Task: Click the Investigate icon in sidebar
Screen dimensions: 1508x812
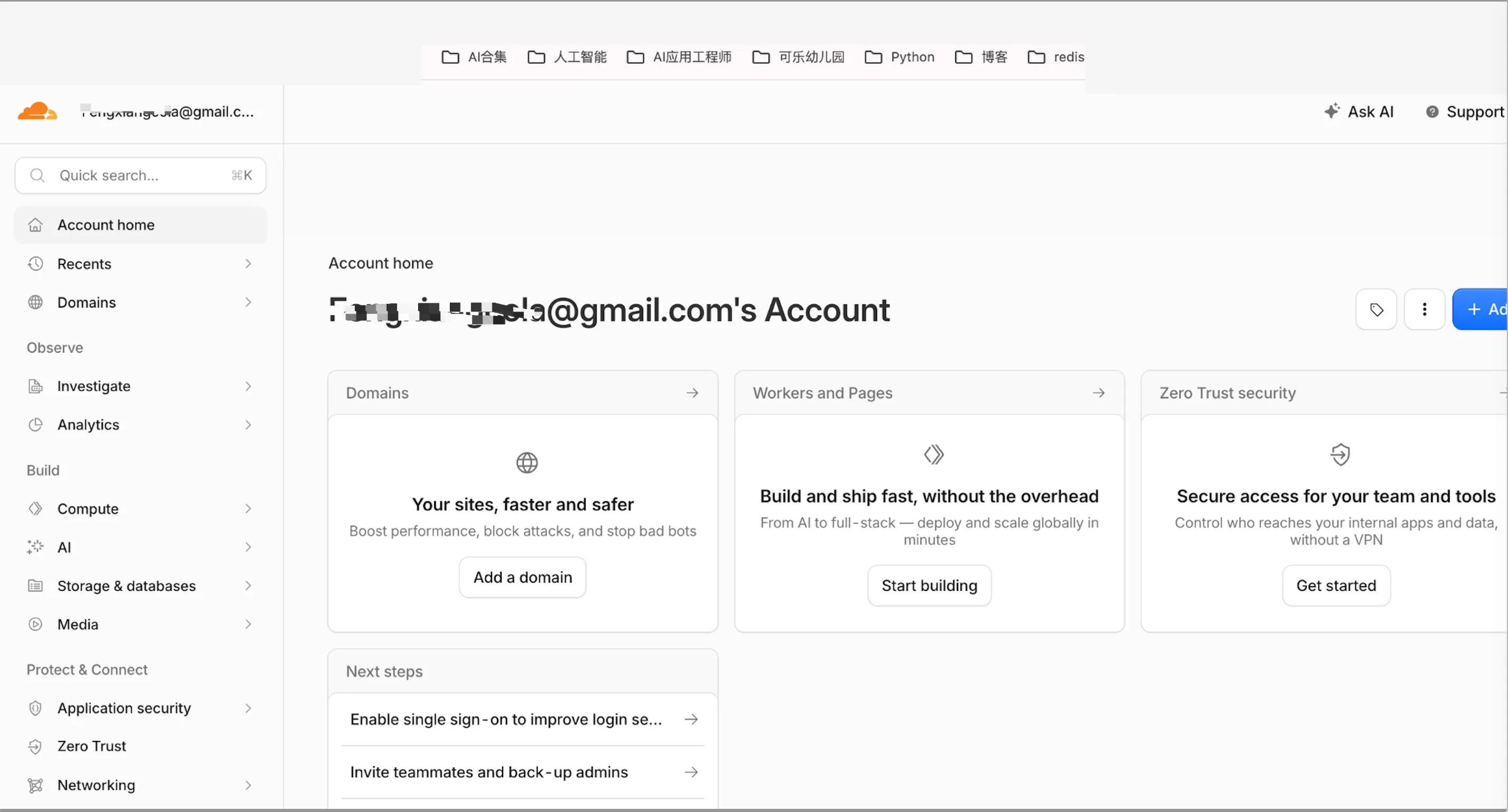Action: [x=36, y=386]
